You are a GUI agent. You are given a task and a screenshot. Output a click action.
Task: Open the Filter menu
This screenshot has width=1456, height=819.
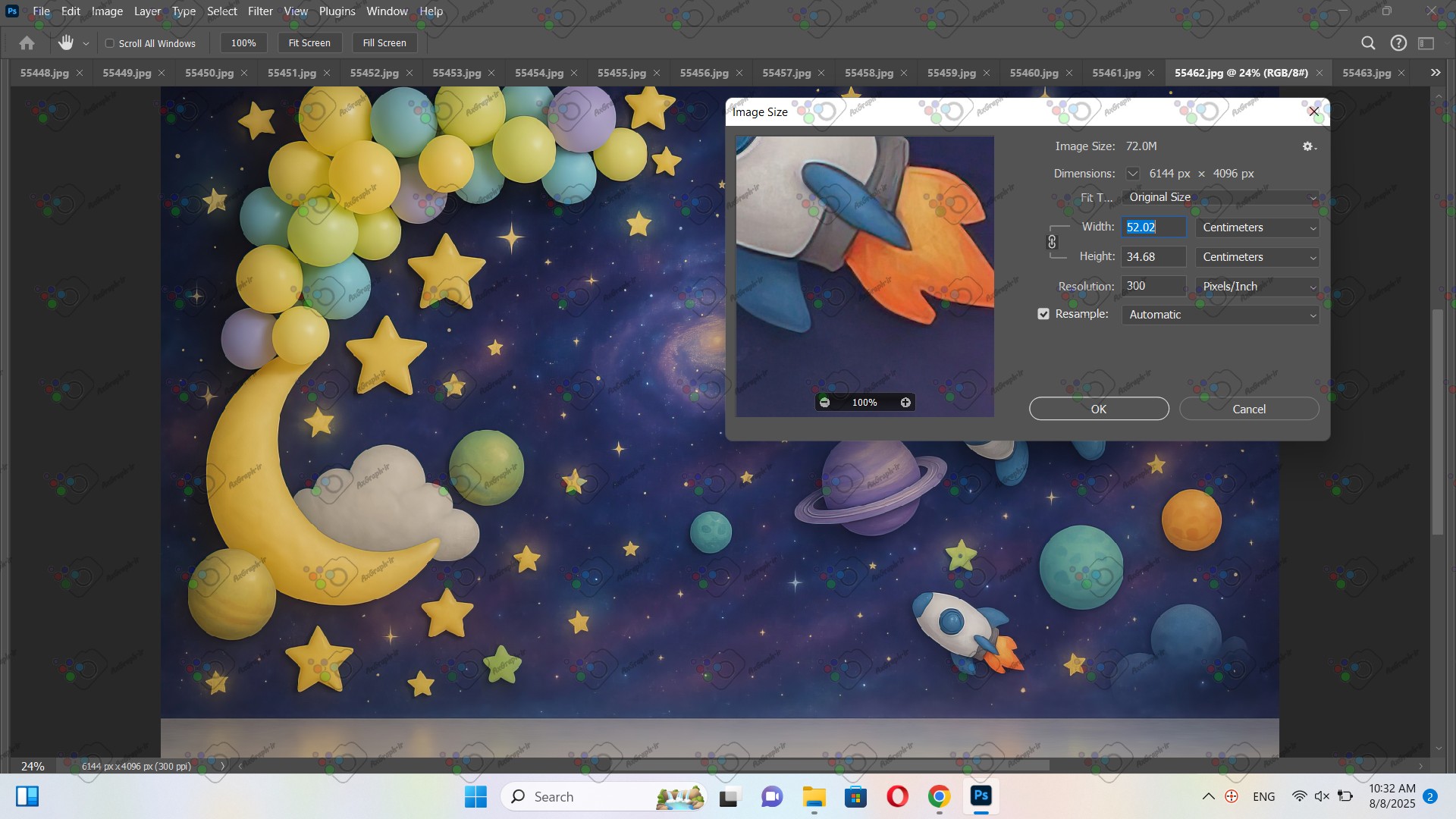point(259,11)
